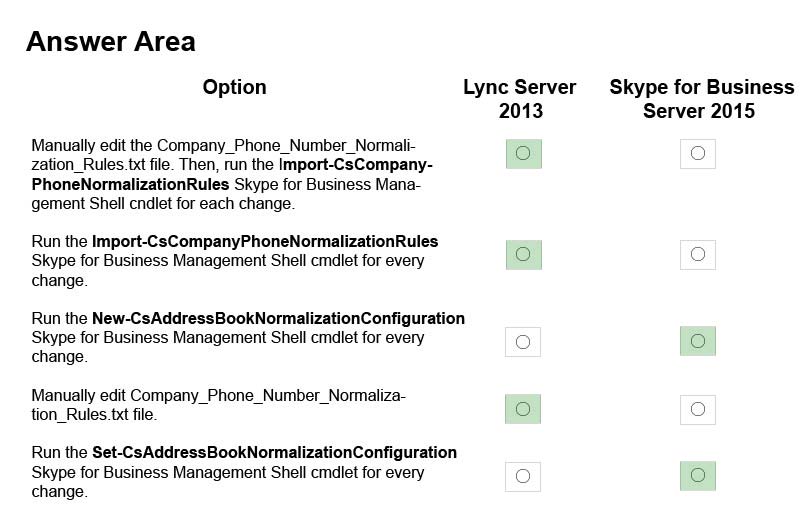
Task: Click the Skype for Business Server 2015 header
Action: click(702, 99)
